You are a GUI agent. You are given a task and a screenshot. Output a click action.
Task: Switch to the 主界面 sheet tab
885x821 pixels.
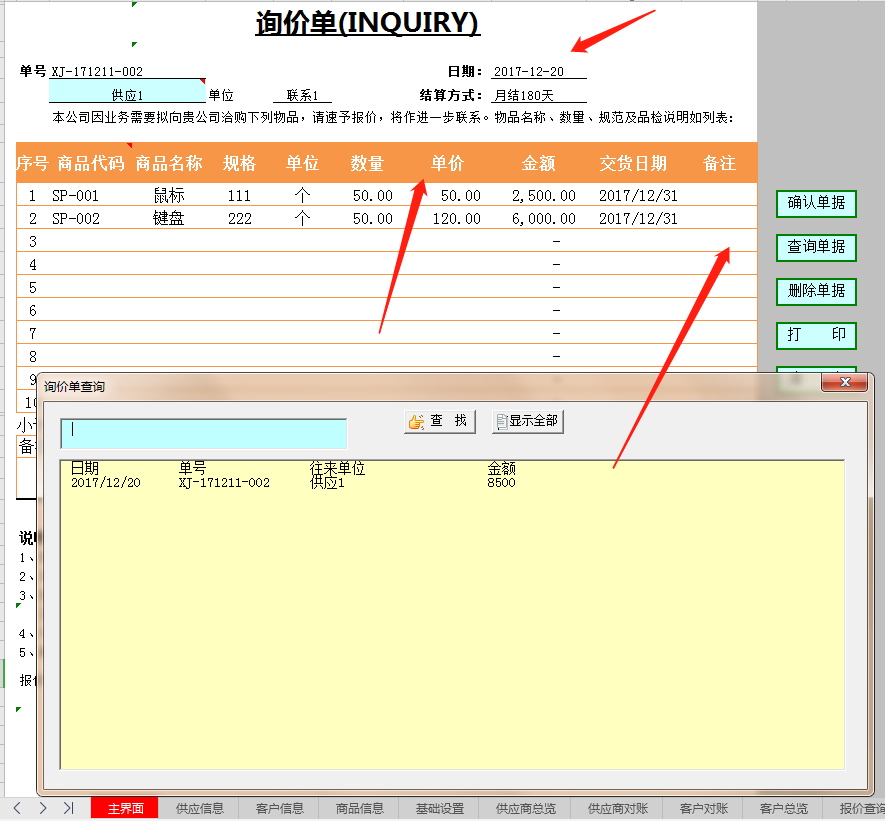coord(125,809)
